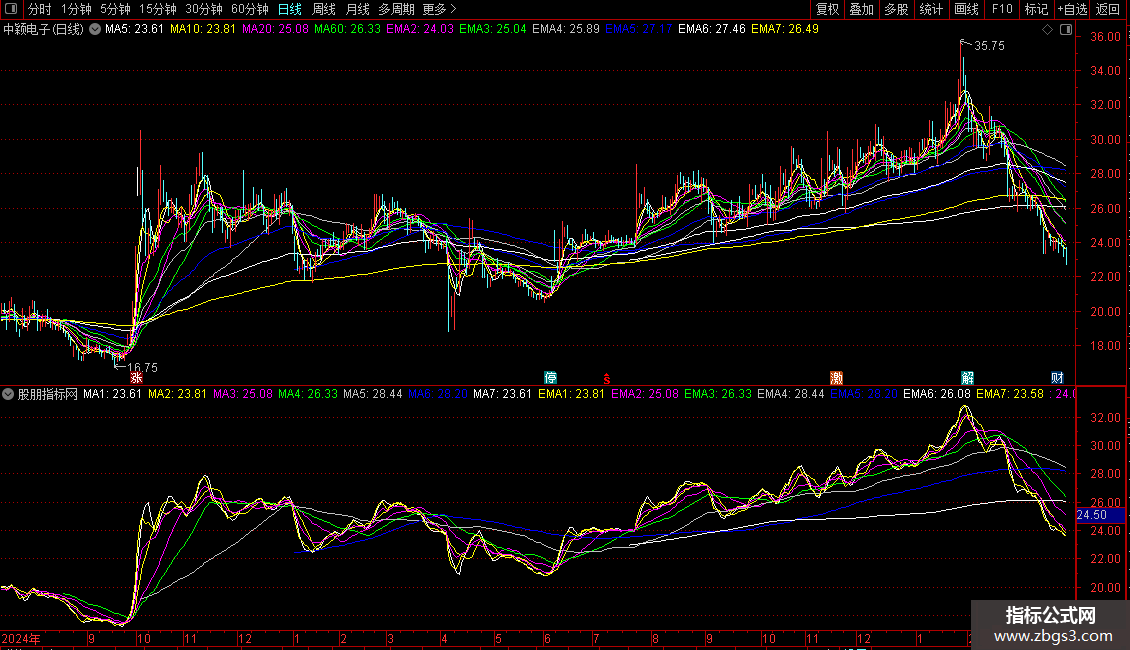Viewport: 1130px width, 650px height.
Task: Click the 叠加 overlay button
Action: pos(862,9)
